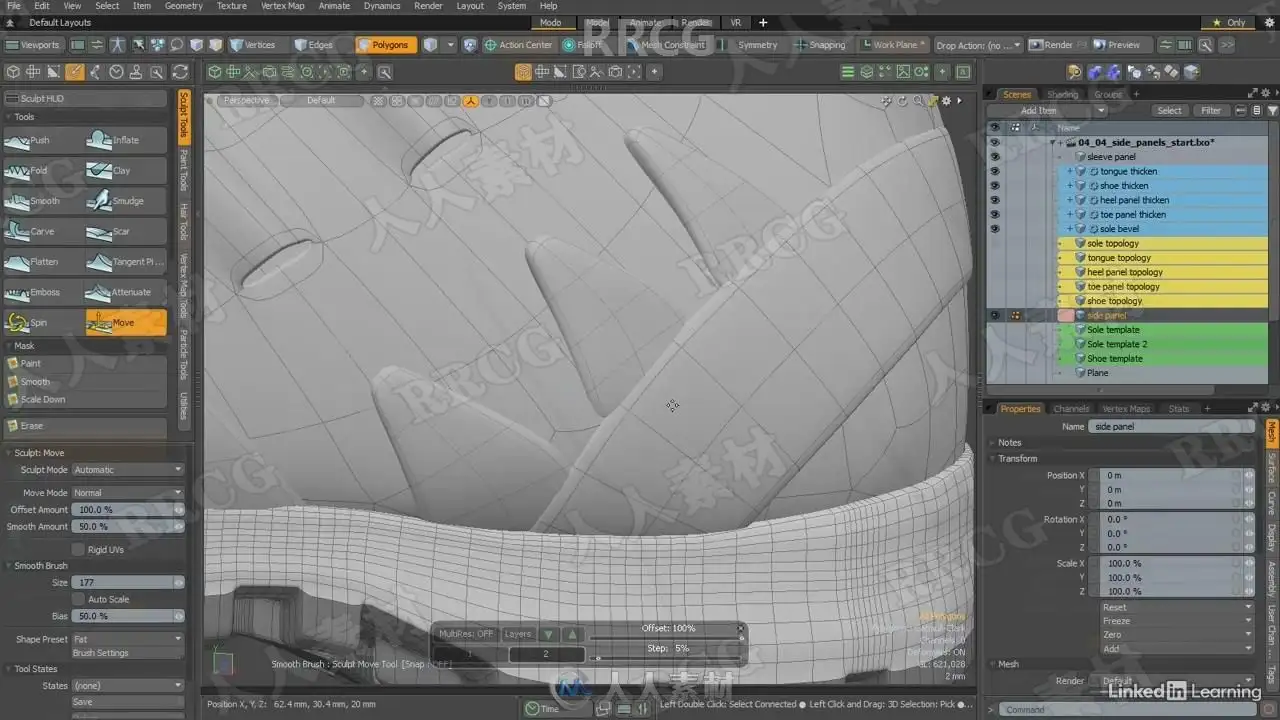Hide the heel panel thicken item
The width and height of the screenshot is (1280, 720).
coord(994,200)
